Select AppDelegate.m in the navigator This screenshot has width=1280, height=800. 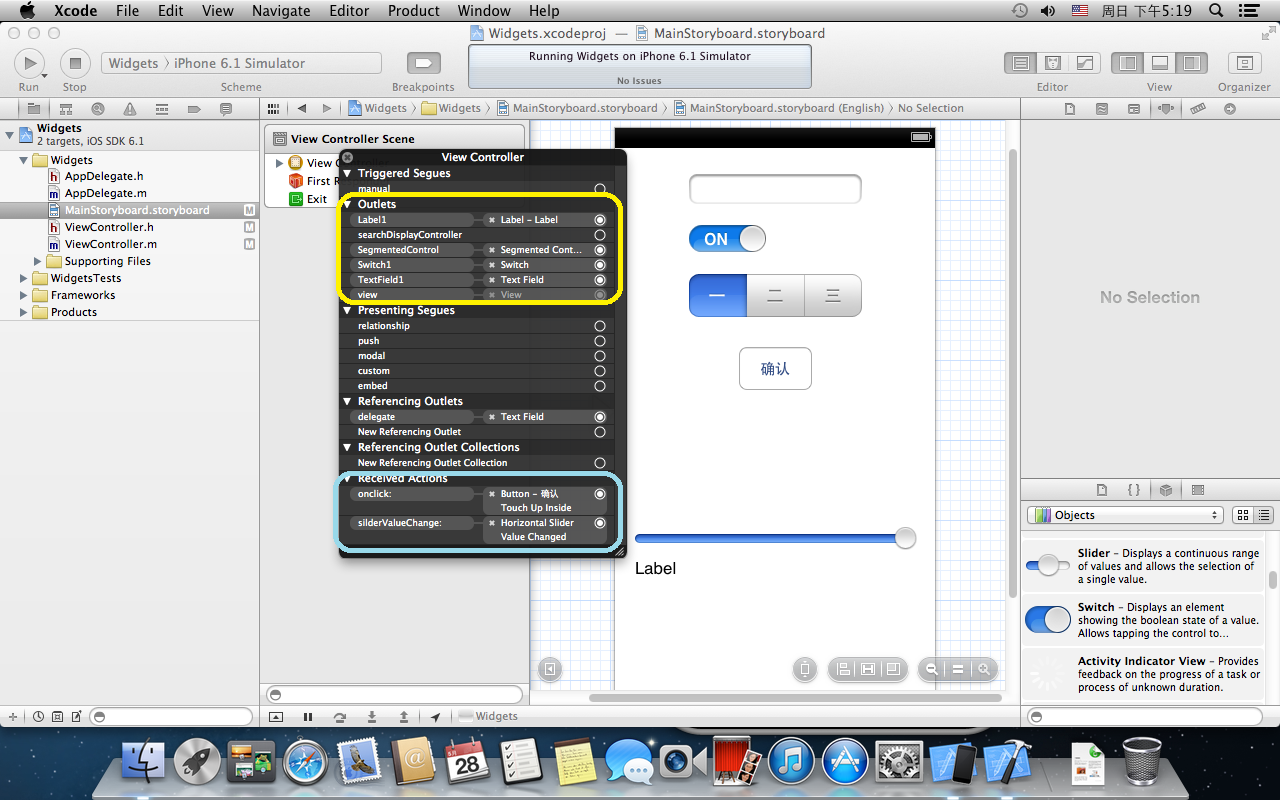click(105, 193)
